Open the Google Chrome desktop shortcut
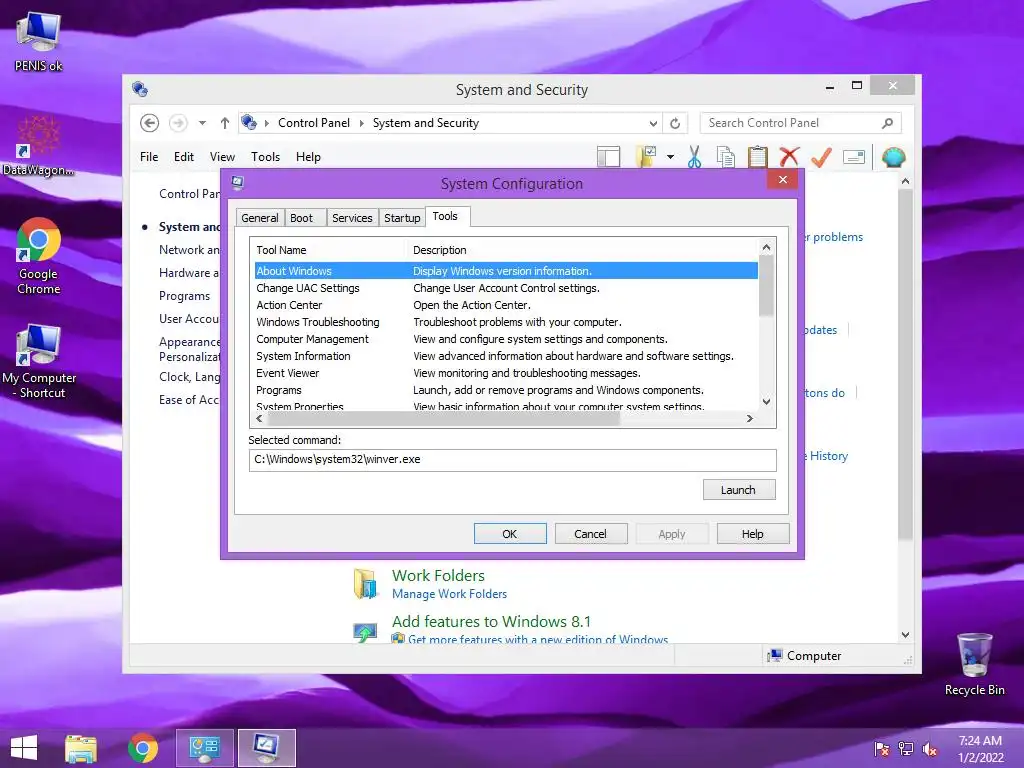Viewport: 1024px width, 768px height. pos(39,256)
